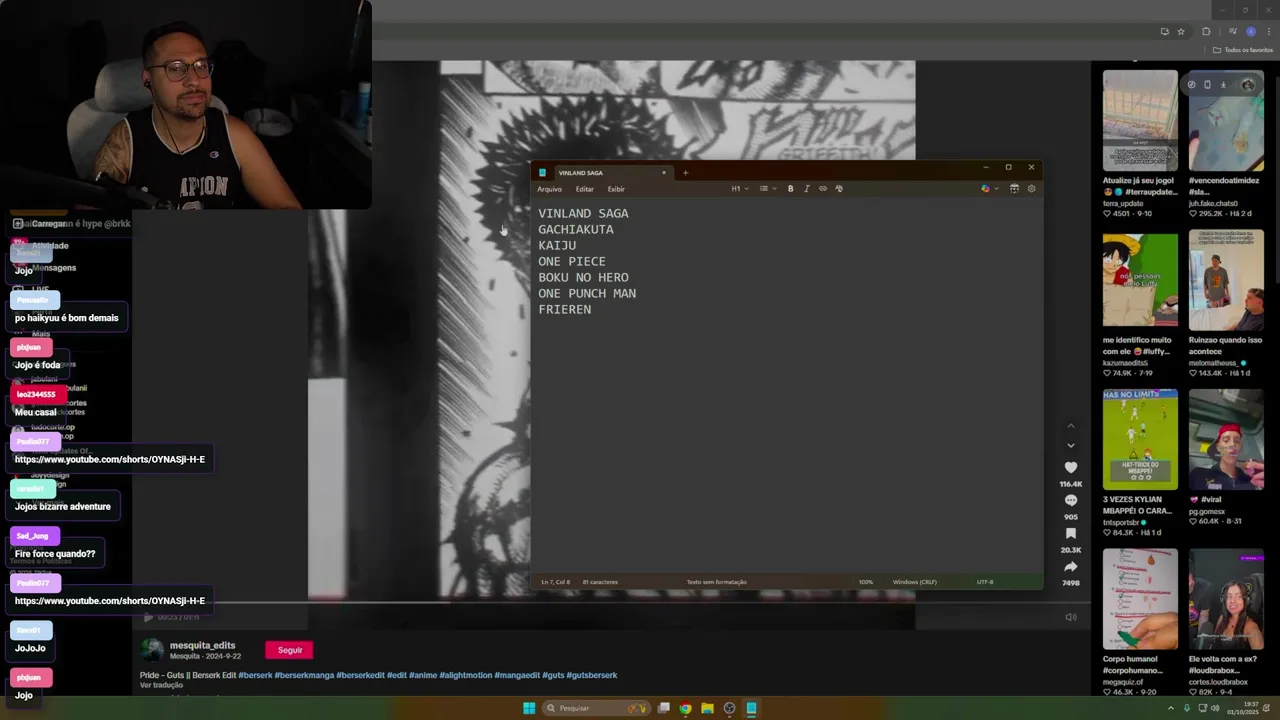This screenshot has width=1280, height=720.
Task: Insert a link using Notepad's link icon
Action: pyautogui.click(x=823, y=189)
